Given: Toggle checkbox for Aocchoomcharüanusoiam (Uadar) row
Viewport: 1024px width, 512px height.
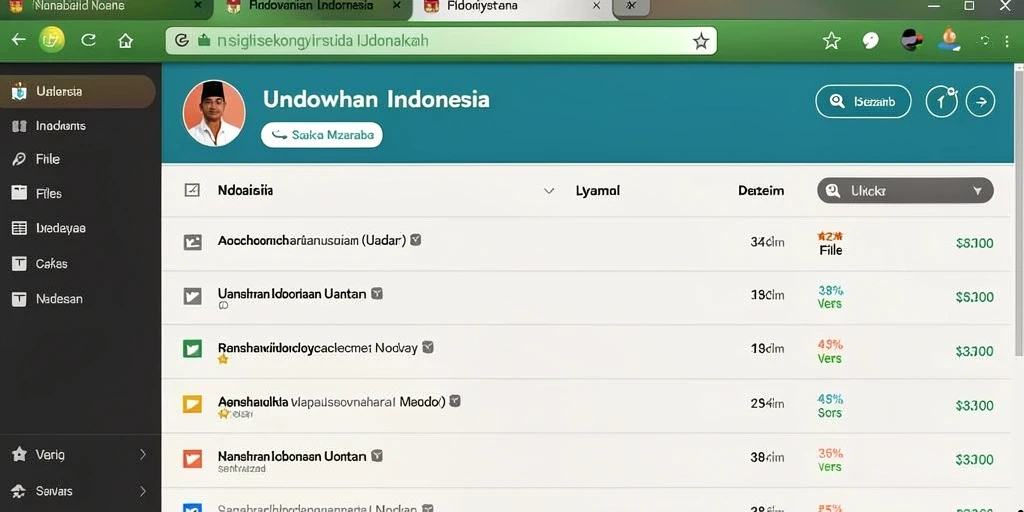Looking at the screenshot, I should pos(192,243).
